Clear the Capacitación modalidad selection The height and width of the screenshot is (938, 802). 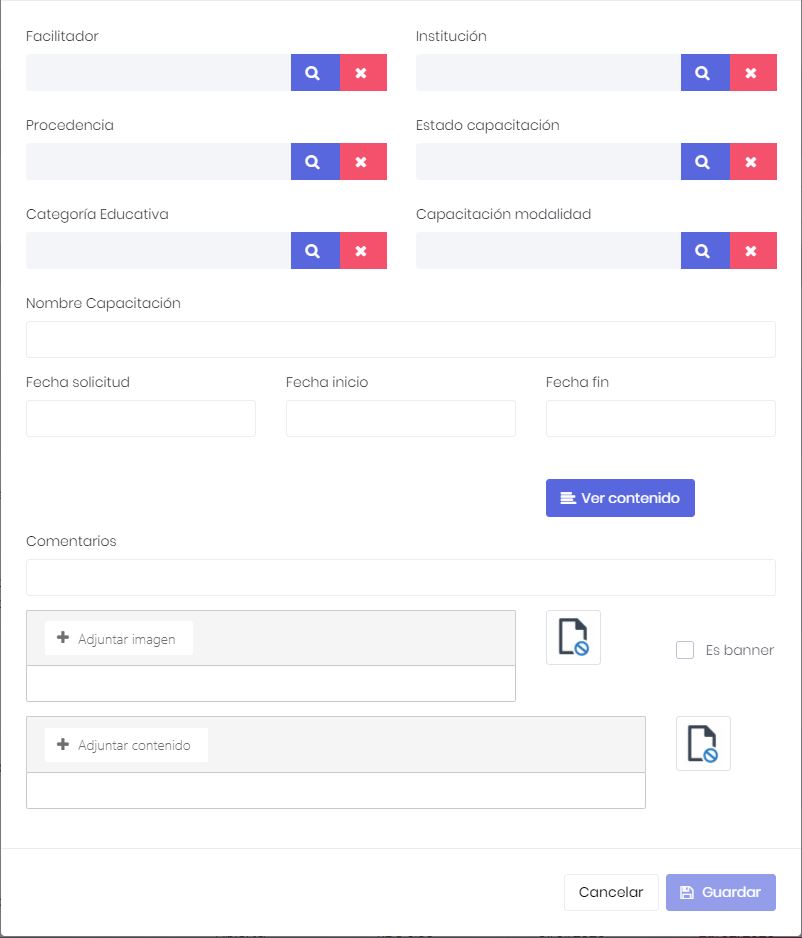tap(753, 251)
